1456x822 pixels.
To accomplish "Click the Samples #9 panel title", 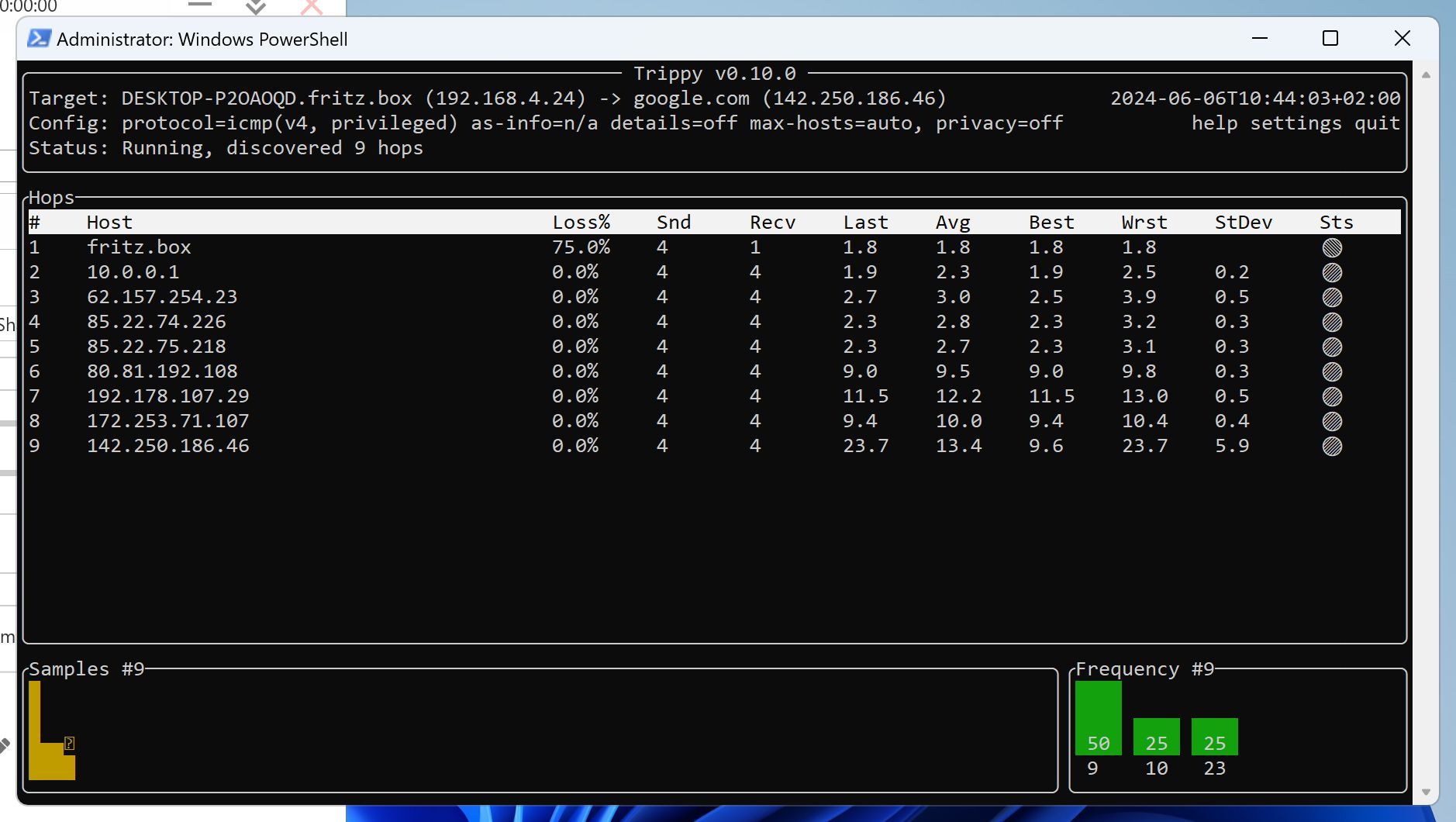I will pos(87,669).
